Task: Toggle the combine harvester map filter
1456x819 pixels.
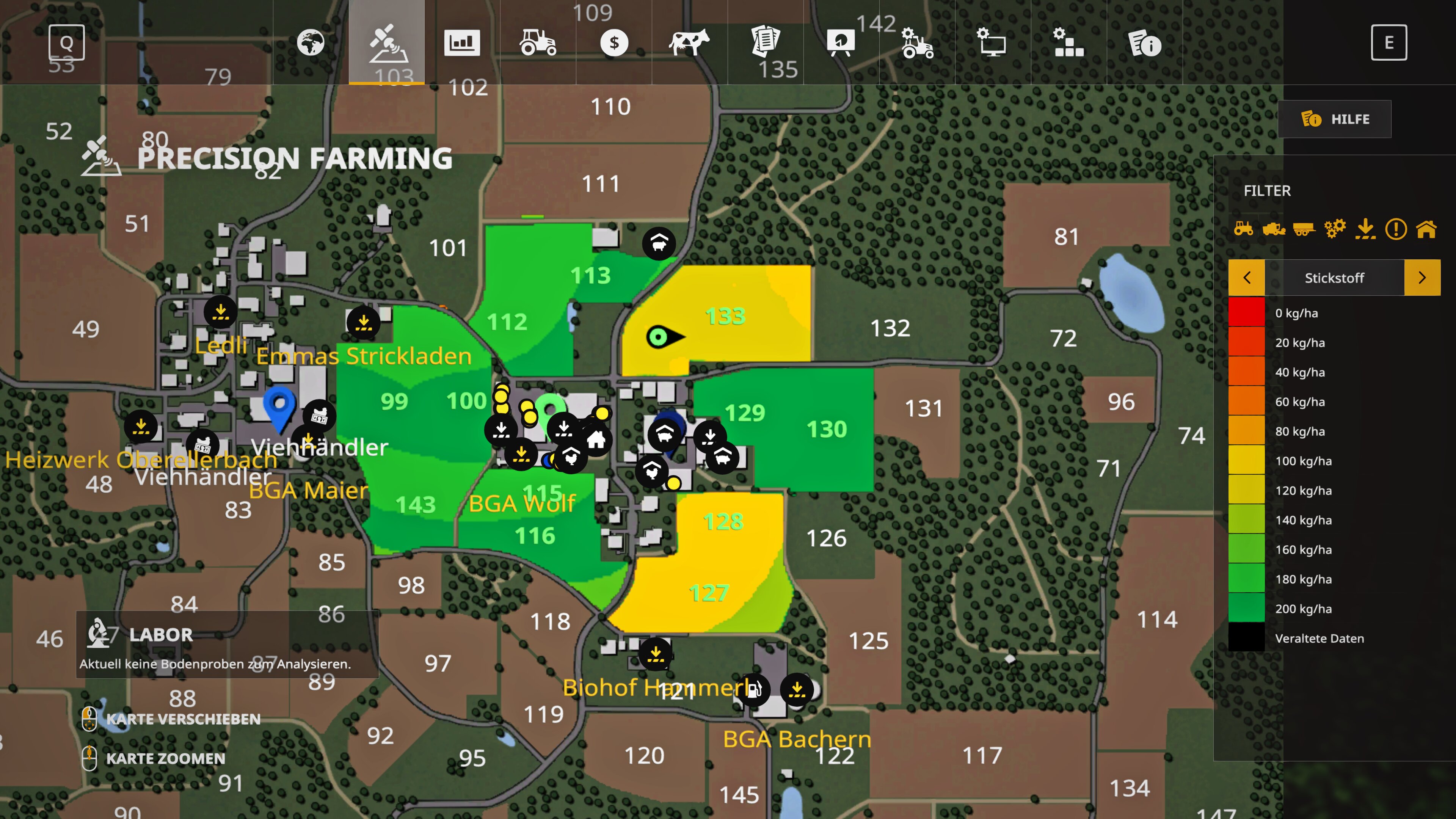Action: pos(1274,229)
